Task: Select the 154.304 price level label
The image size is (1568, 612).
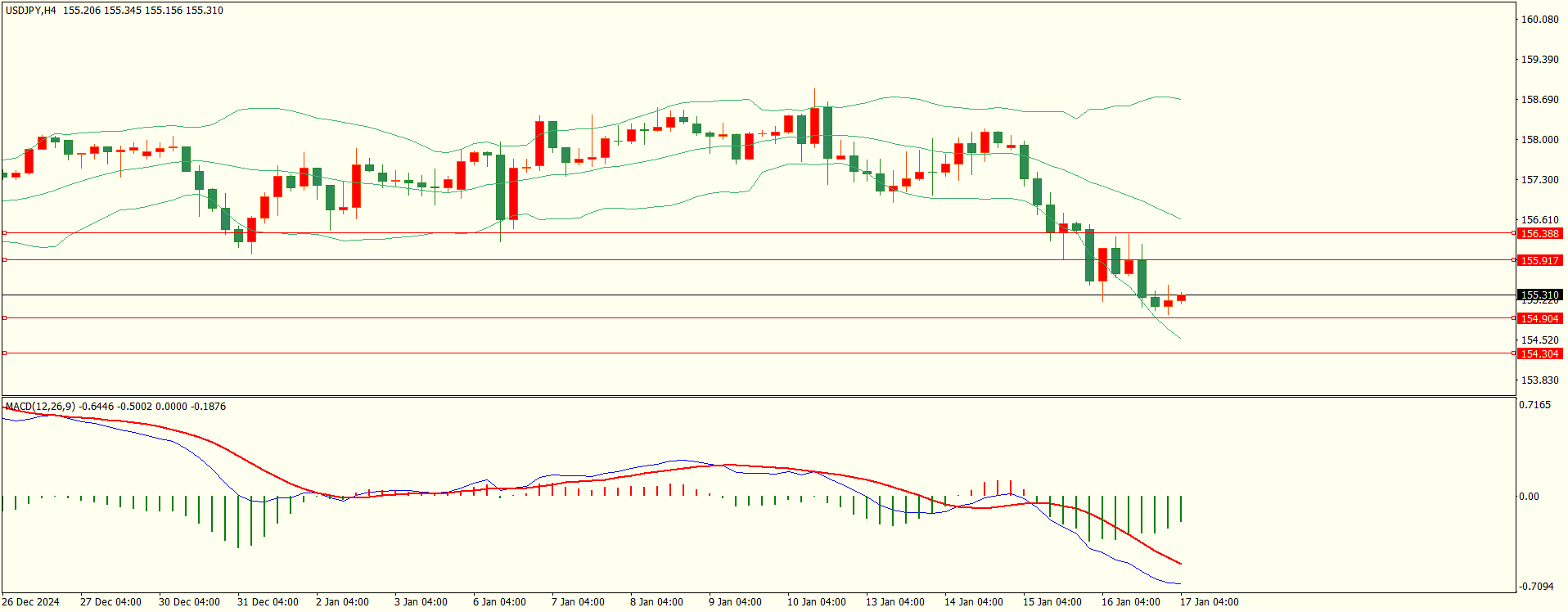Action: 1539,354
